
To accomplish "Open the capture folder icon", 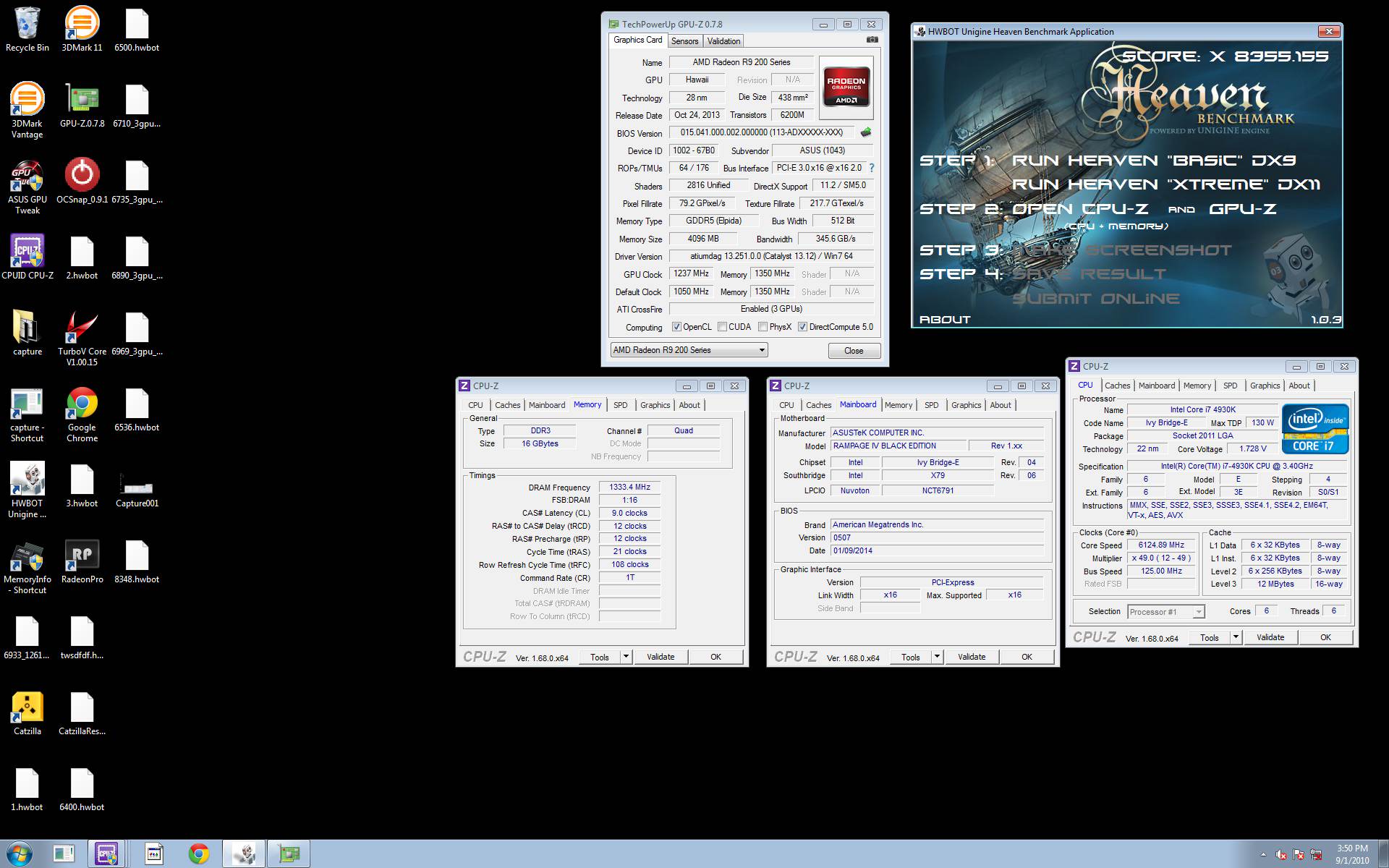I will tap(27, 333).
